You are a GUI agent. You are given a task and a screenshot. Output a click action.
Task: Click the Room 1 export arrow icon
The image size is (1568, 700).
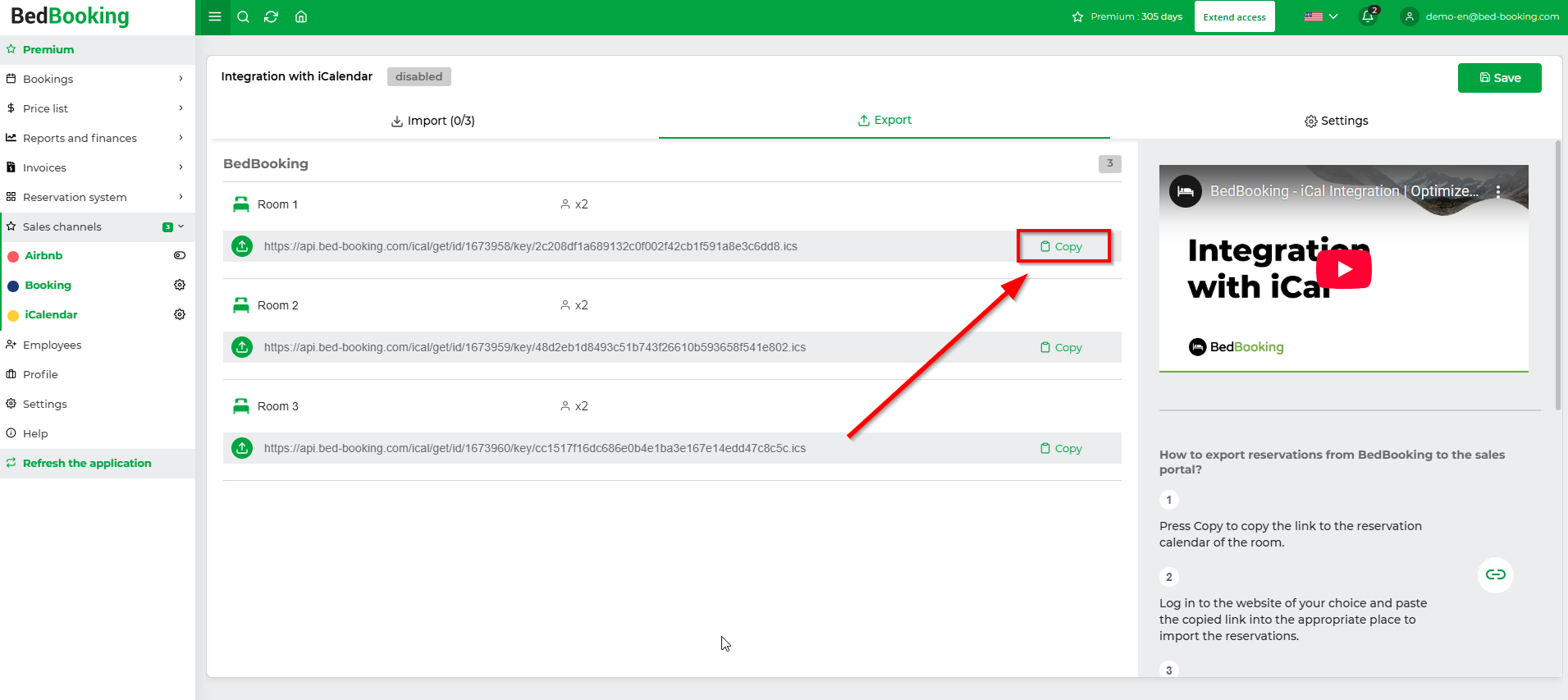pos(242,246)
